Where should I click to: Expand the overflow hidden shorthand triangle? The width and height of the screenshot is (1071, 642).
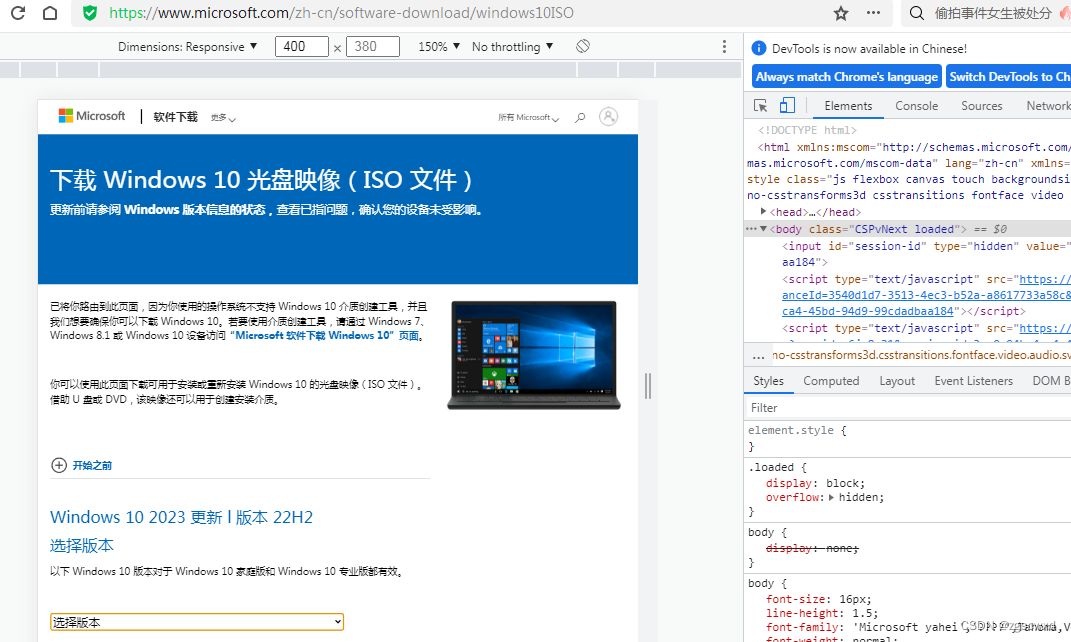click(831, 497)
